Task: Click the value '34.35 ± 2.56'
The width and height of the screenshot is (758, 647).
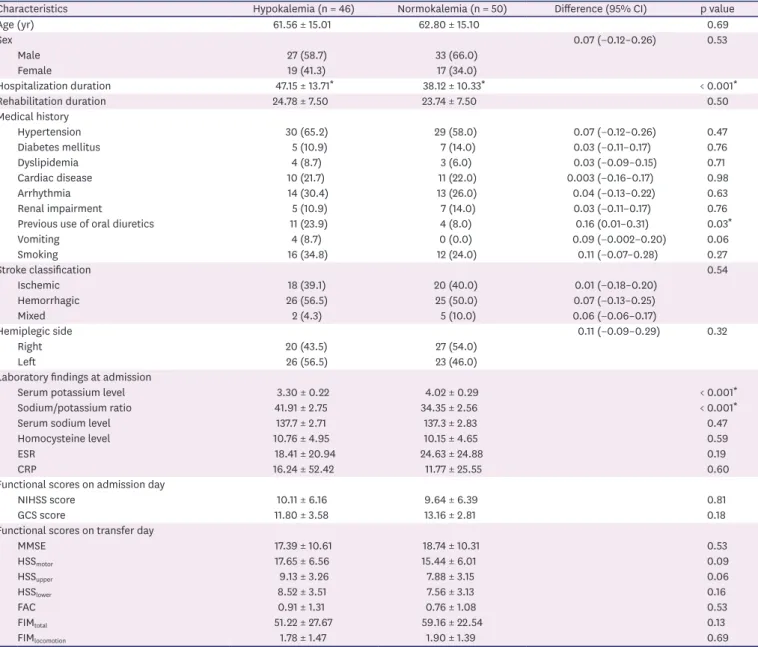Action: 449,408
